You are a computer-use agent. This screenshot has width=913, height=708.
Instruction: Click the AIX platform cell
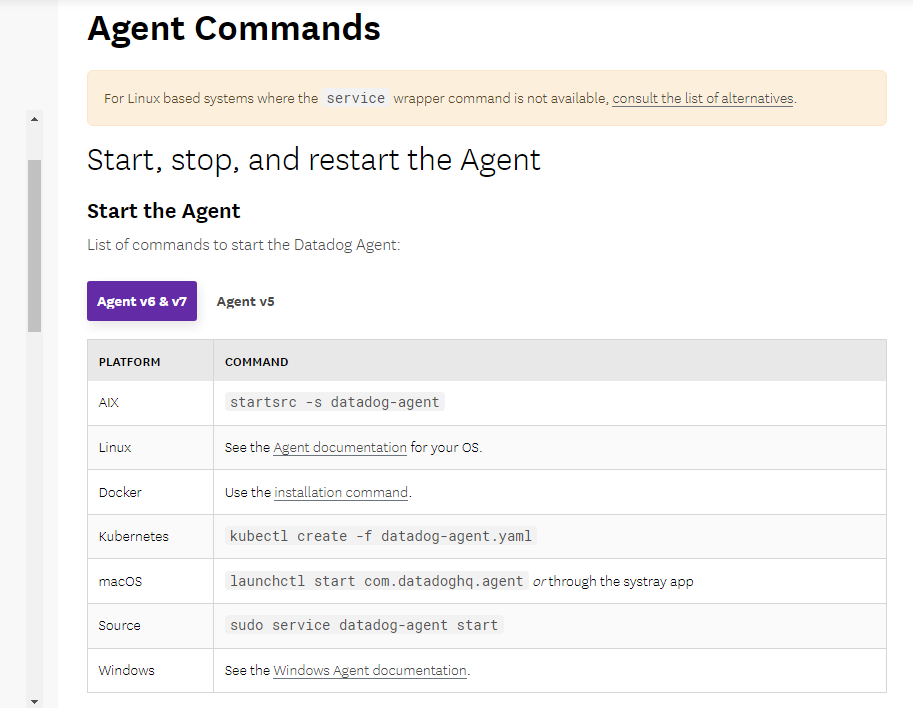150,403
